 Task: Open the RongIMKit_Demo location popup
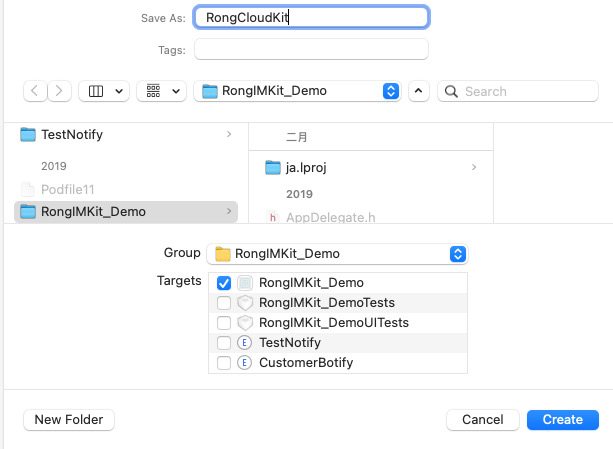[390, 91]
